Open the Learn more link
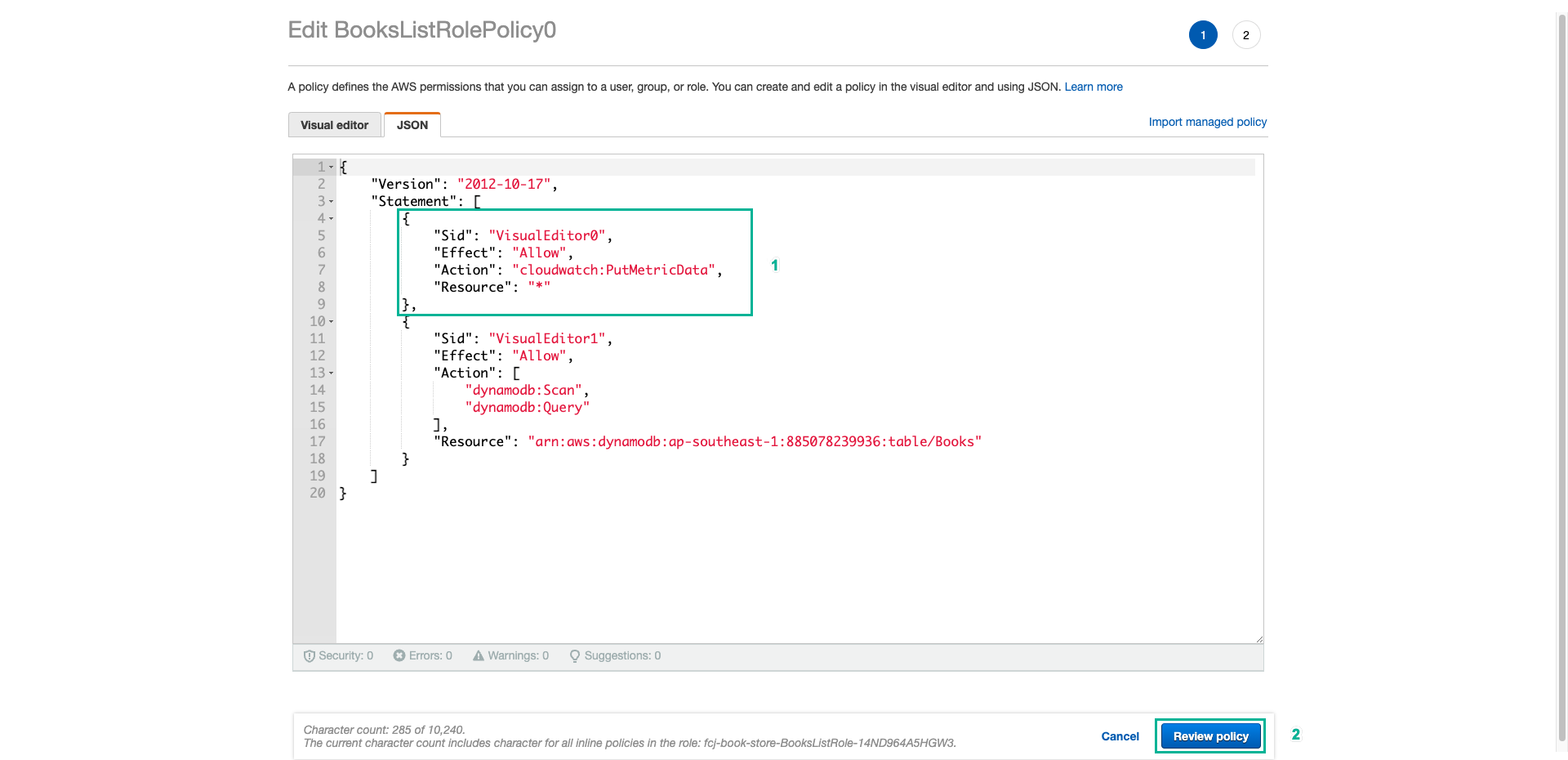The width and height of the screenshot is (1568, 760). pos(1094,87)
